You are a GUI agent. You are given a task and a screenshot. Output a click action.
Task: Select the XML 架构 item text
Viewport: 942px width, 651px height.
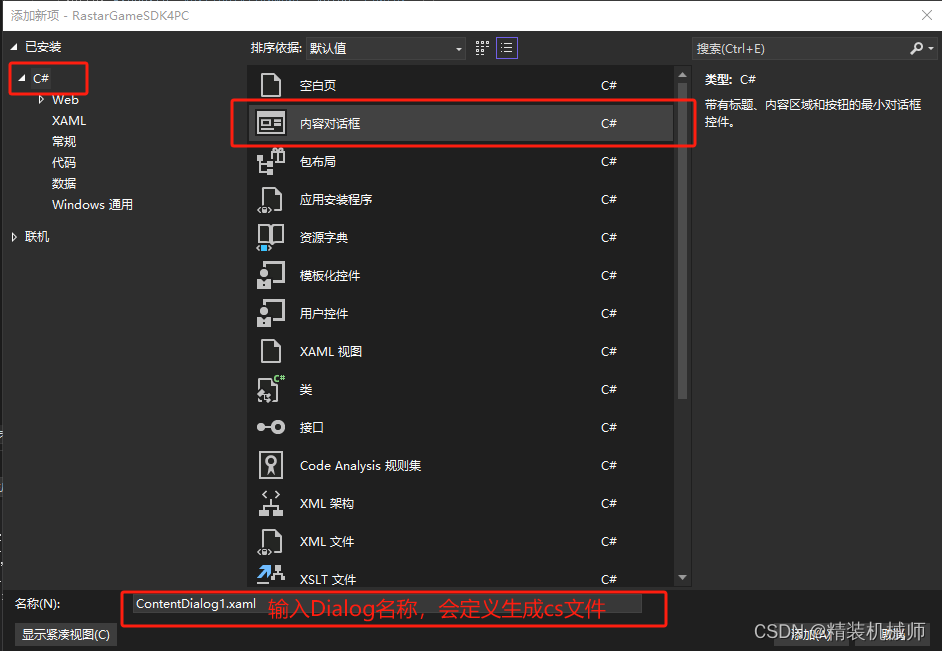[x=327, y=503]
